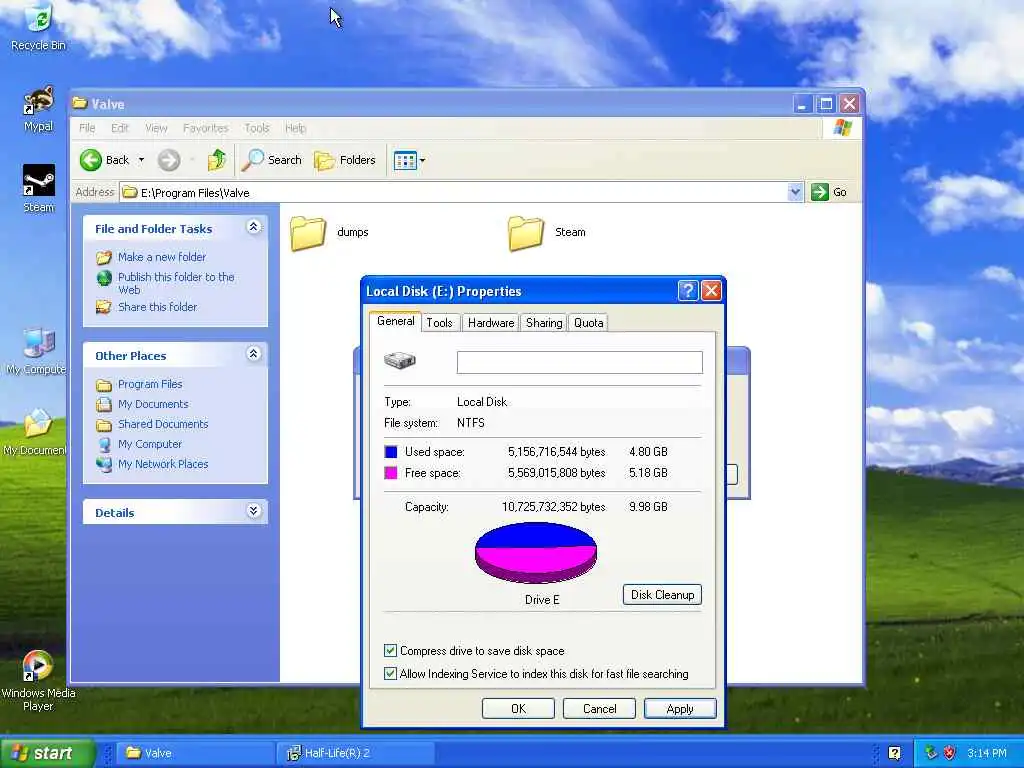The width and height of the screenshot is (1024, 768).
Task: Open the Views button menu
Action: pyautogui.click(x=409, y=160)
